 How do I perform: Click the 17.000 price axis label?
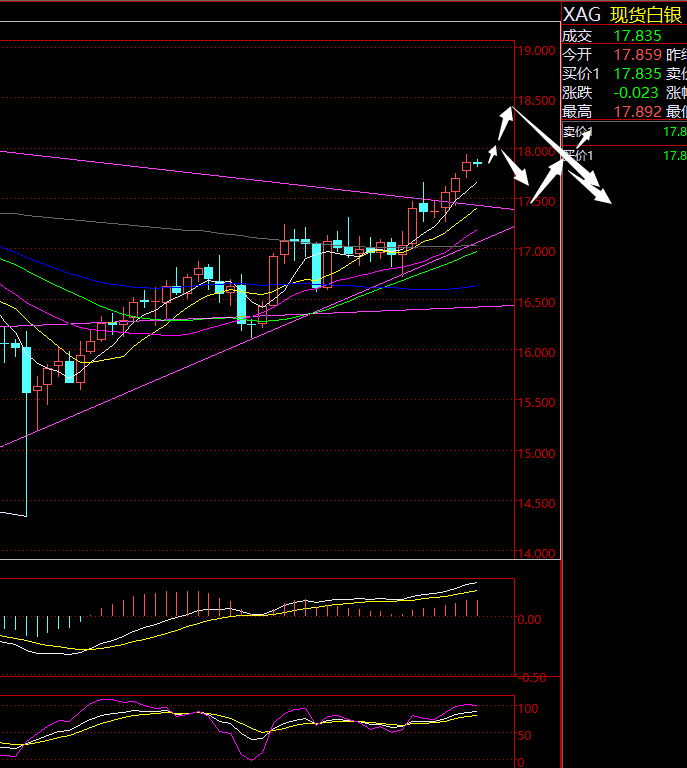pyautogui.click(x=537, y=252)
